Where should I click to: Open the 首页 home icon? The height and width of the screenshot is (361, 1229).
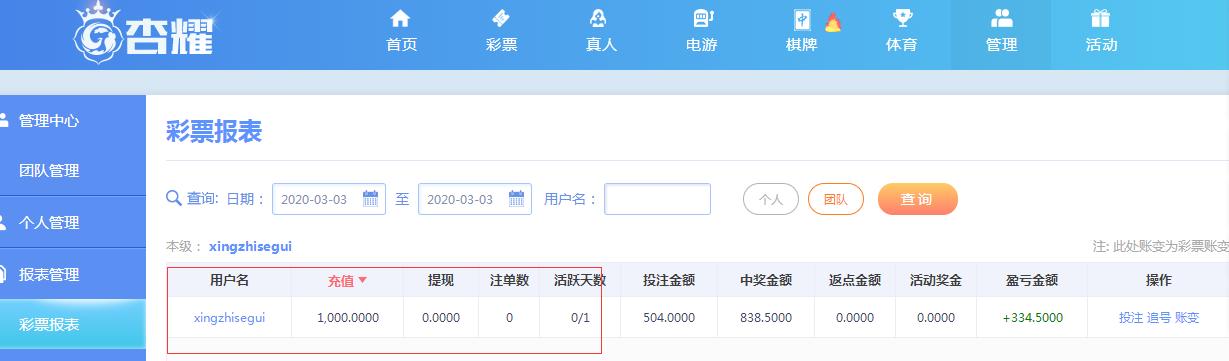click(401, 18)
